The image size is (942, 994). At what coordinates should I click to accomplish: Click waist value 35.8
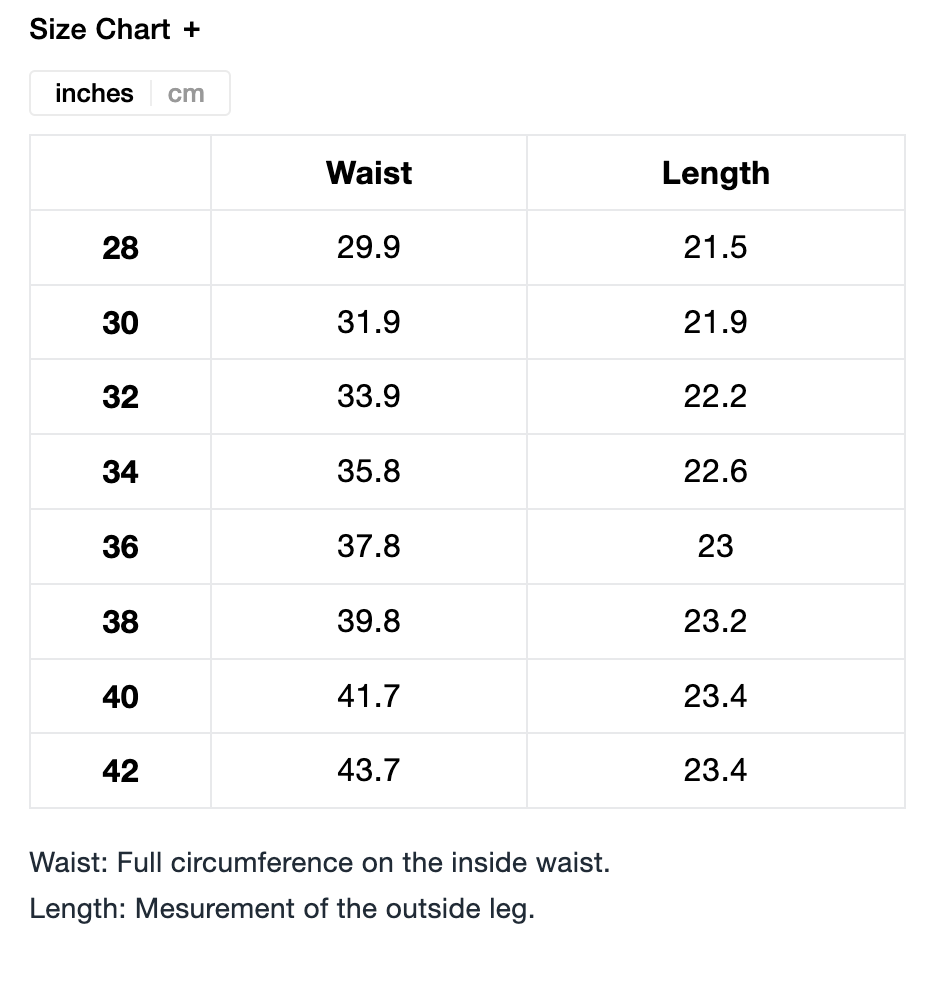coord(369,472)
